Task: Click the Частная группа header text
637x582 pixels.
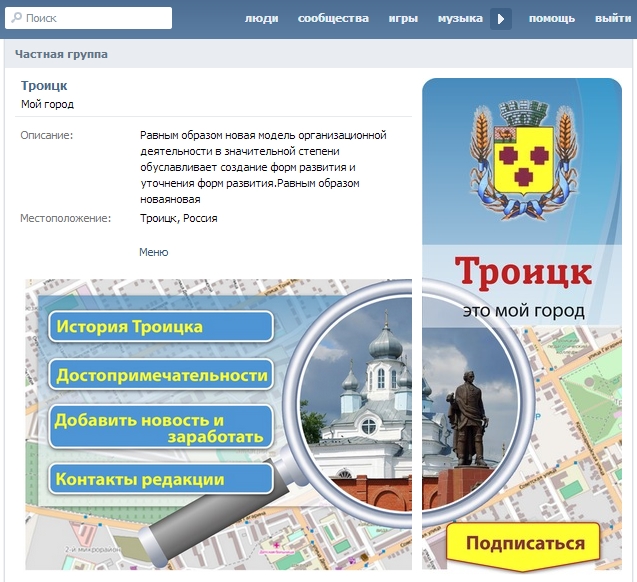Action: 61,54
